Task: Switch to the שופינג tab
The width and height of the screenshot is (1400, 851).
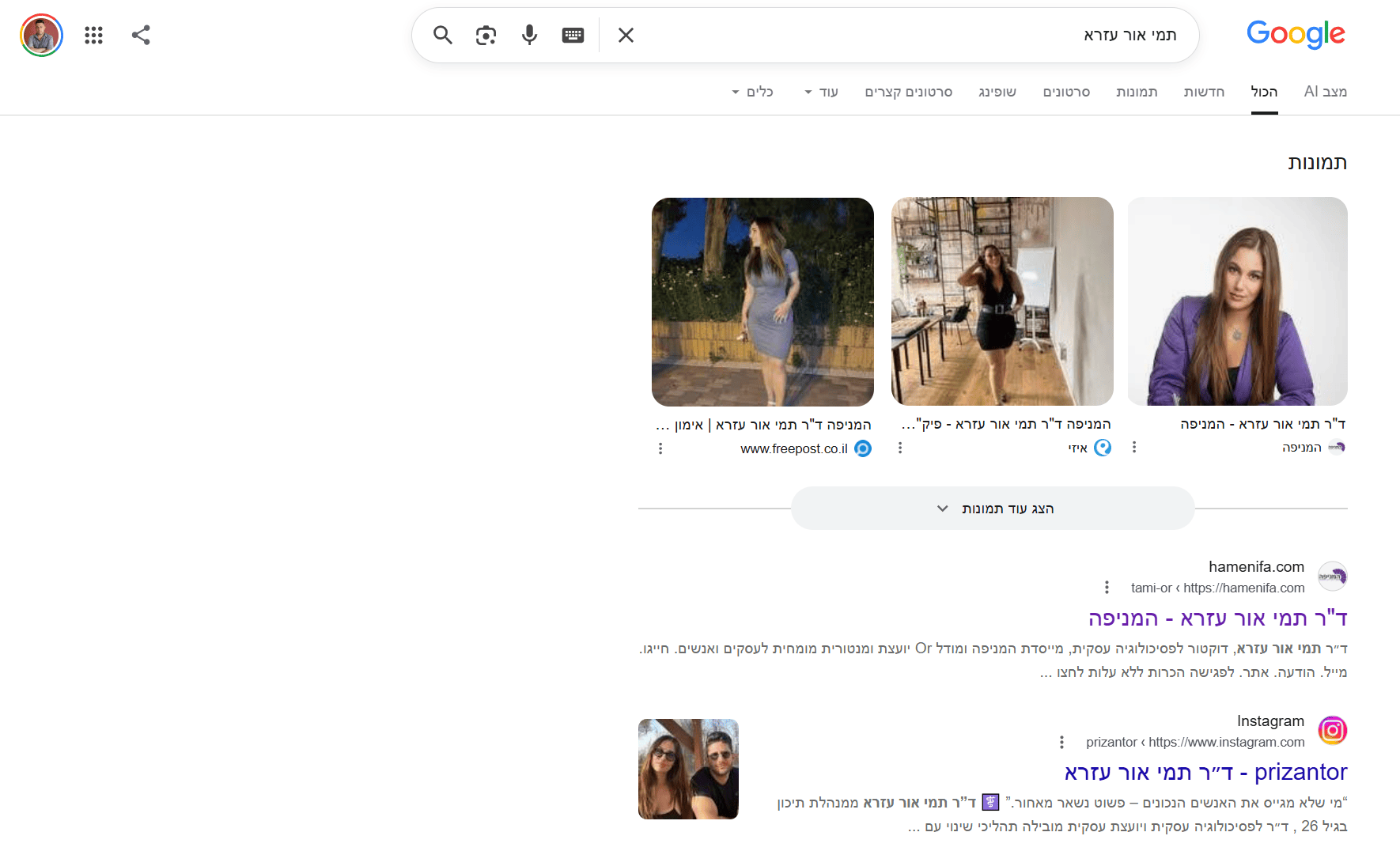Action: point(997,92)
